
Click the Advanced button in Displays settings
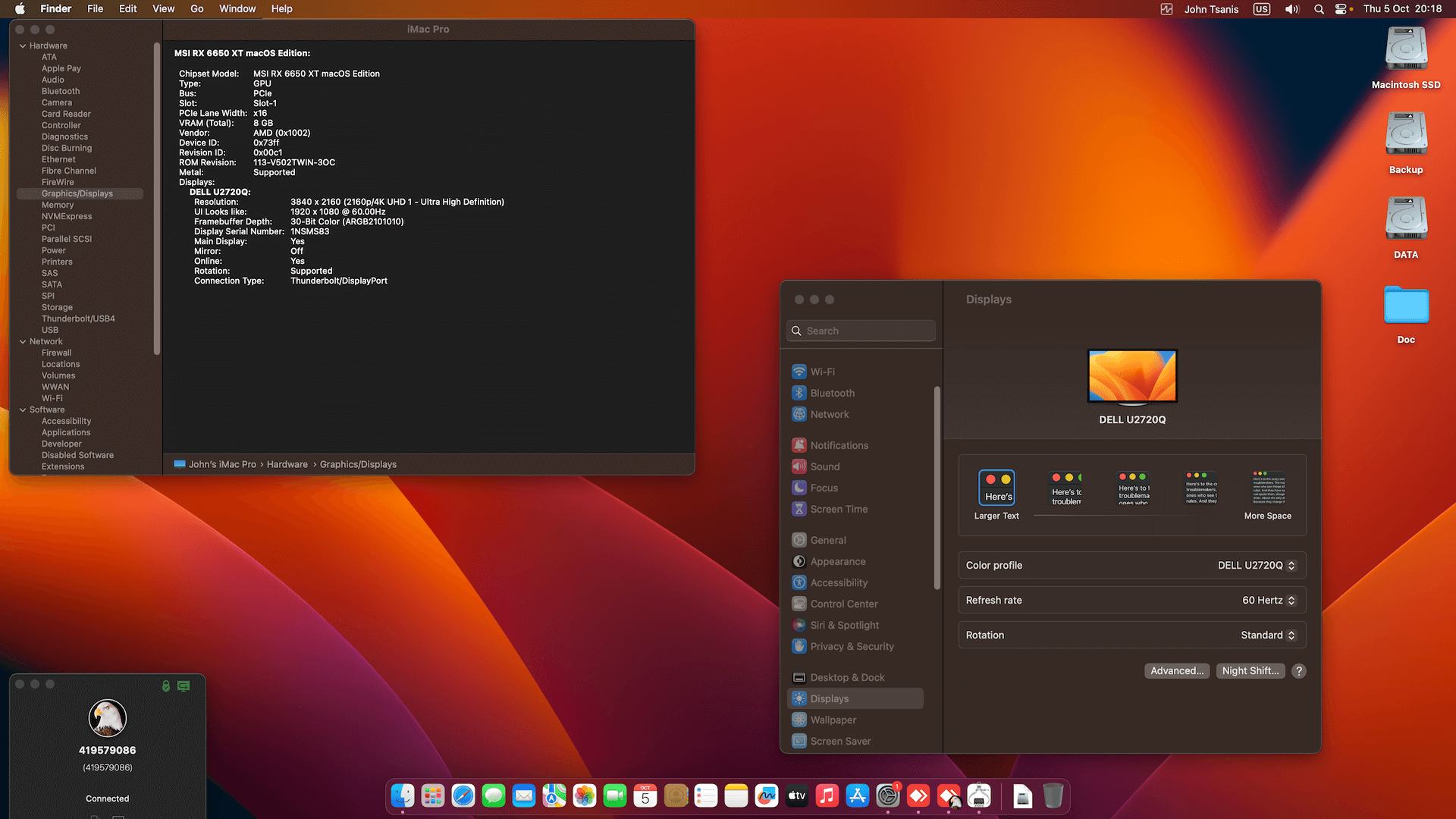coord(1177,670)
